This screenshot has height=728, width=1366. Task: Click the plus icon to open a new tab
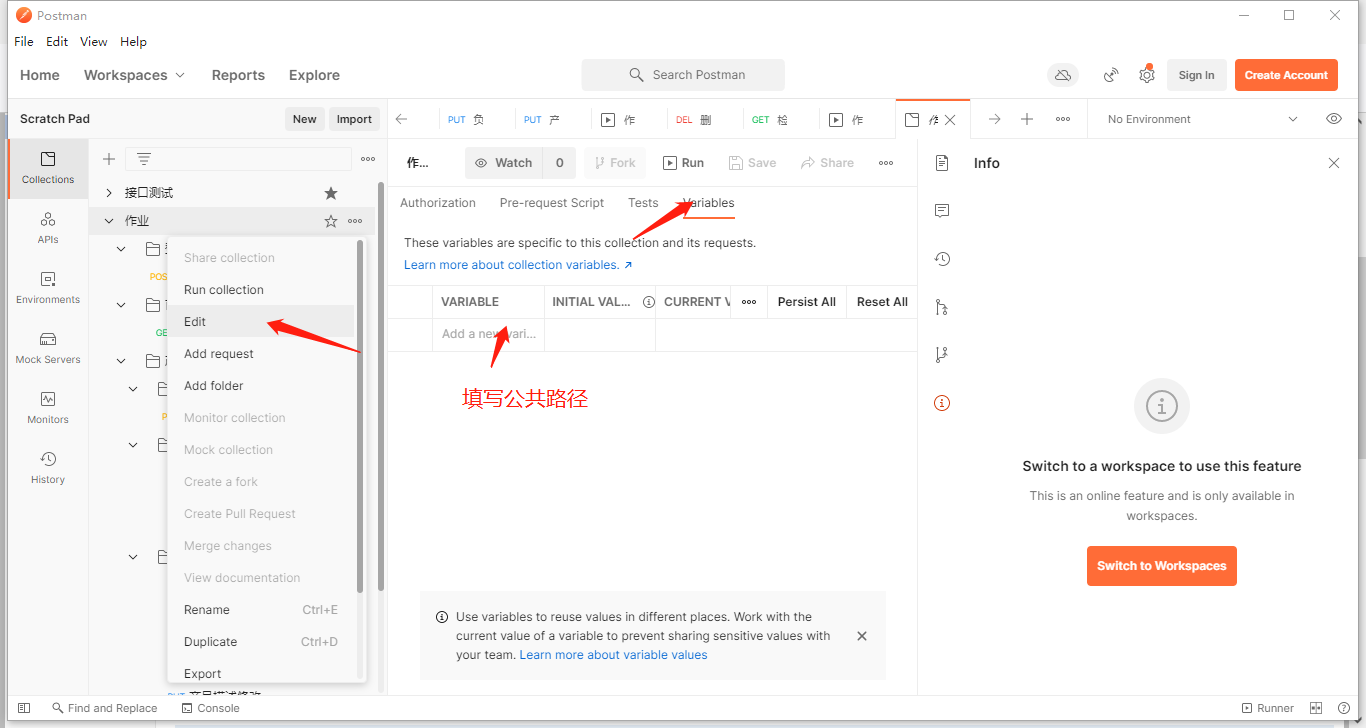pyautogui.click(x=1027, y=119)
